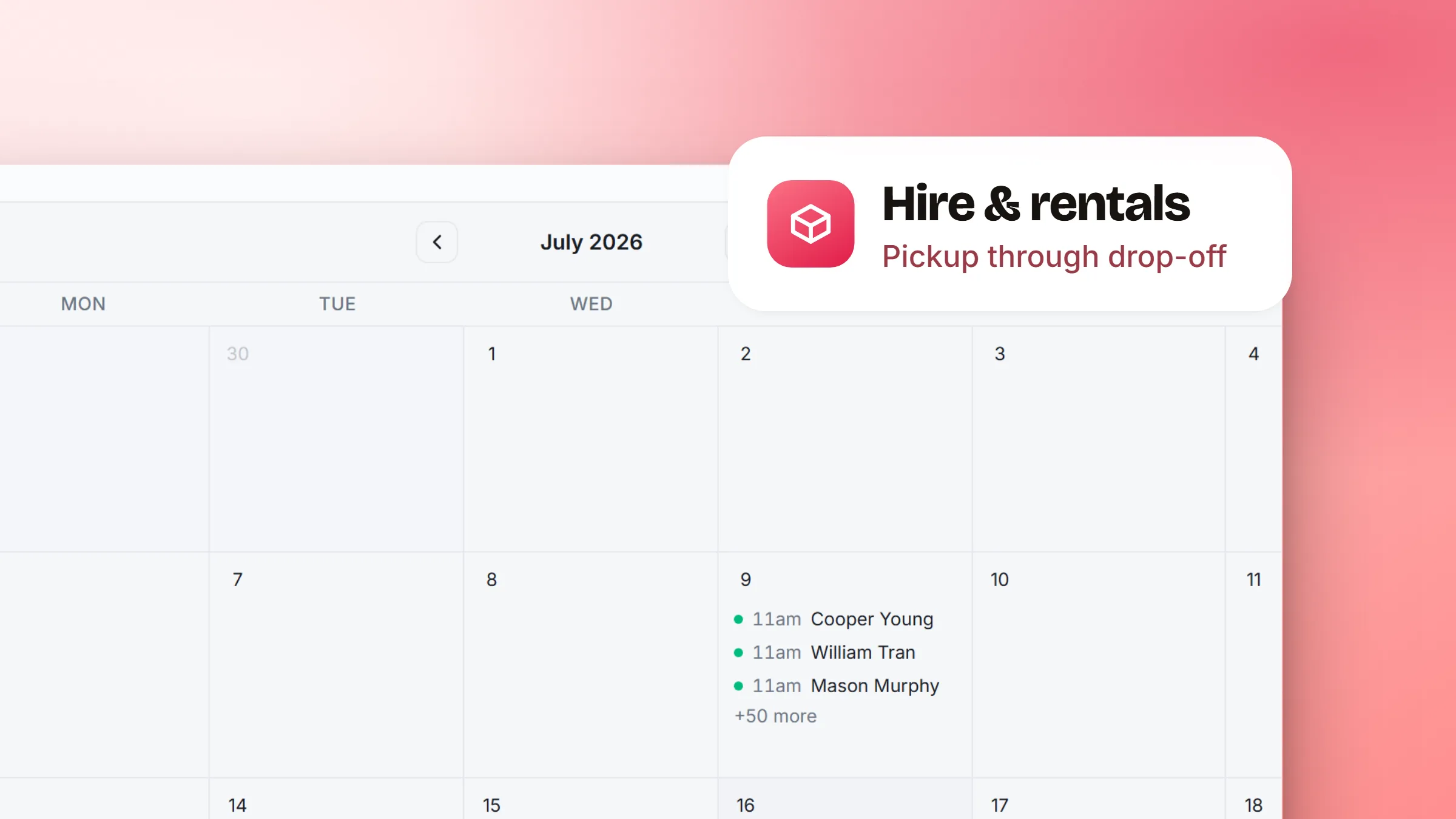Show the +50 more bookings

pyautogui.click(x=775, y=716)
